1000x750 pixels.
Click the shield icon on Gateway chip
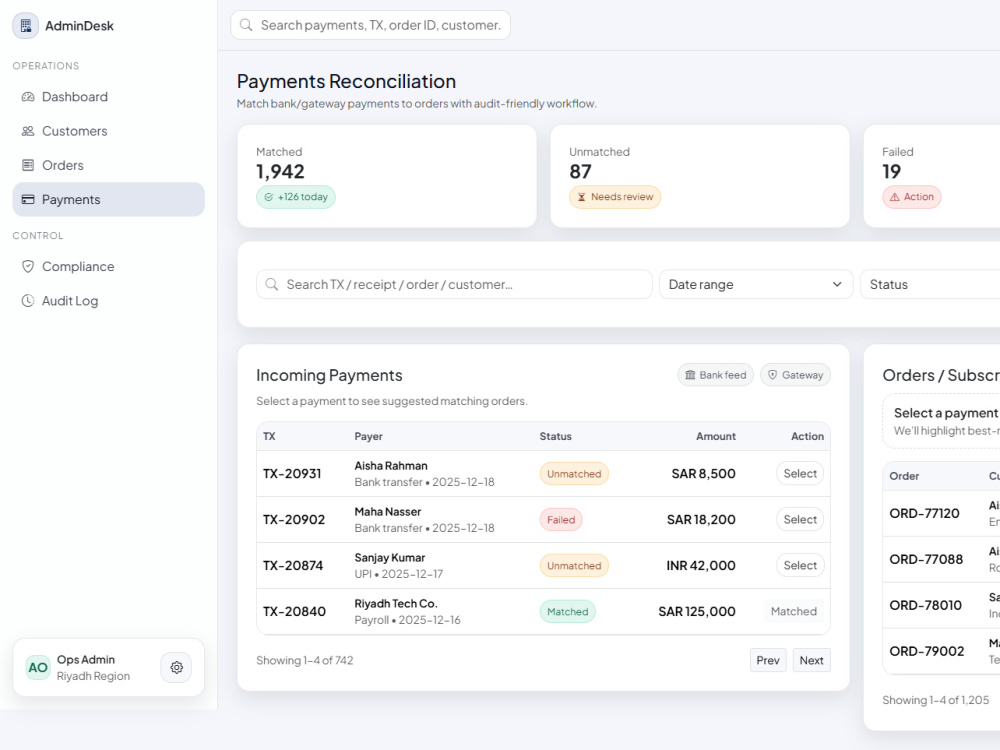click(772, 375)
